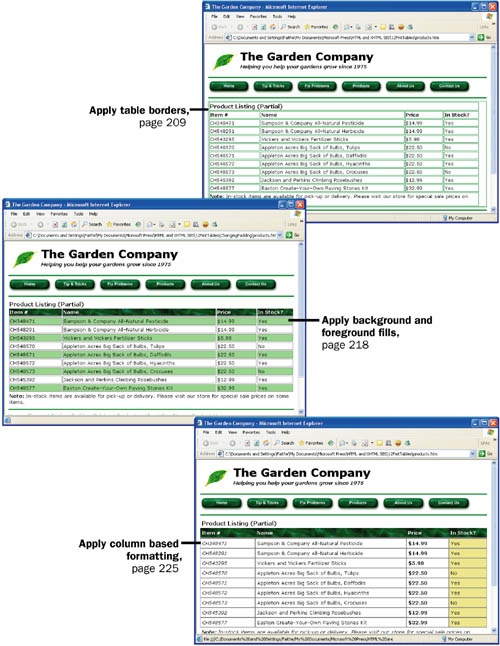This screenshot has width=500, height=646.
Task: Click 'Product Listing (Partial)' caption in middle window
Action: click(47, 304)
